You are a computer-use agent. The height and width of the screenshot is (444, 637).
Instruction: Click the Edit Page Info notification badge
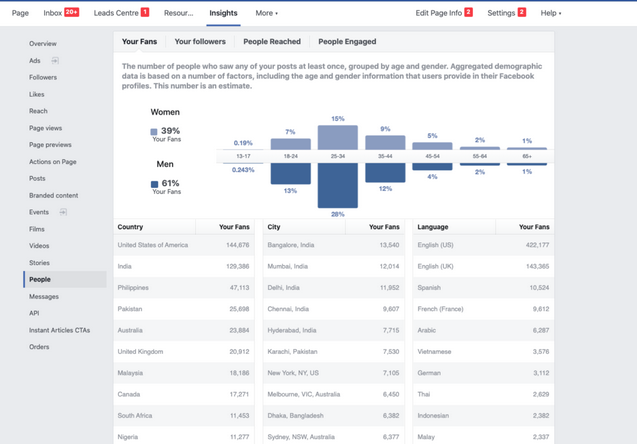tap(468, 12)
